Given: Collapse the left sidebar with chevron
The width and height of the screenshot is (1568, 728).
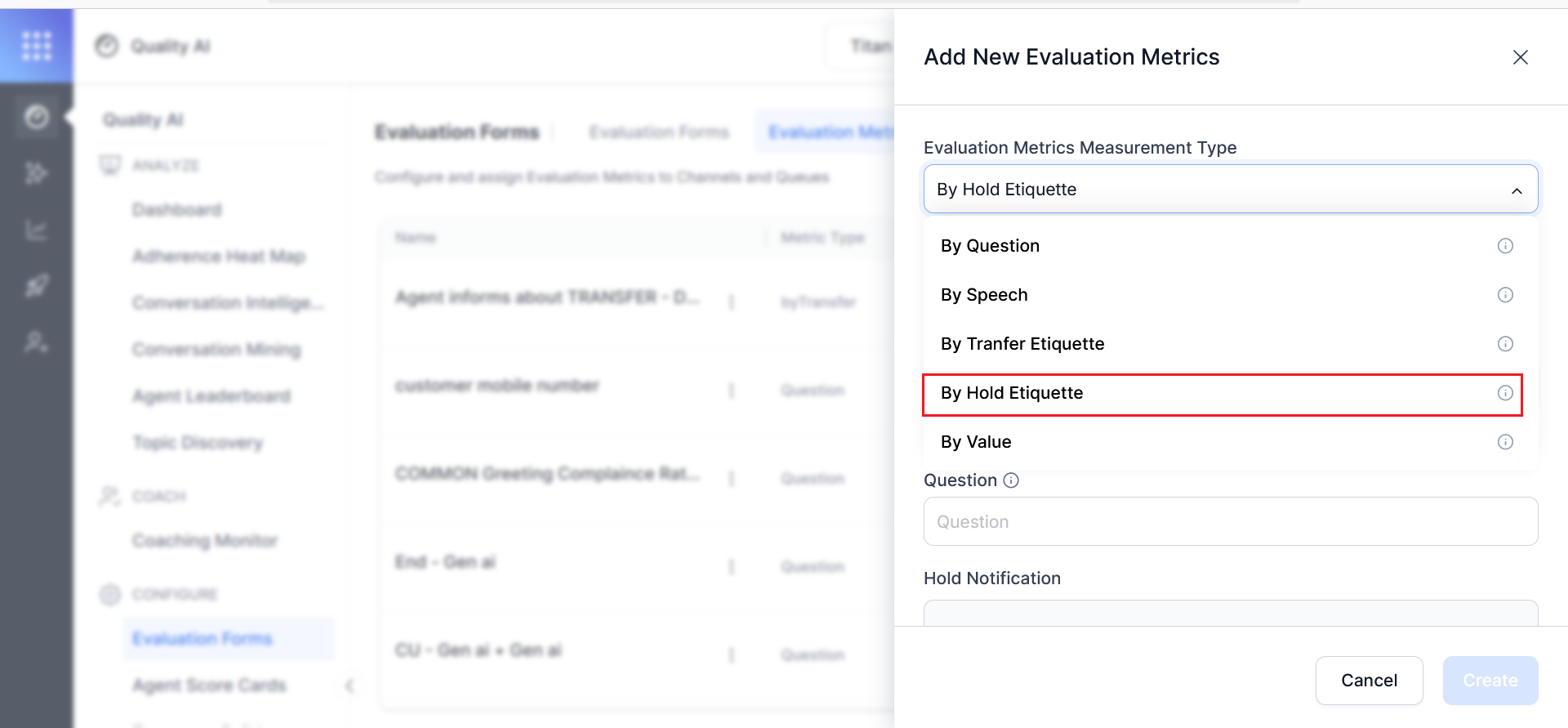Looking at the screenshot, I should pos(350,686).
